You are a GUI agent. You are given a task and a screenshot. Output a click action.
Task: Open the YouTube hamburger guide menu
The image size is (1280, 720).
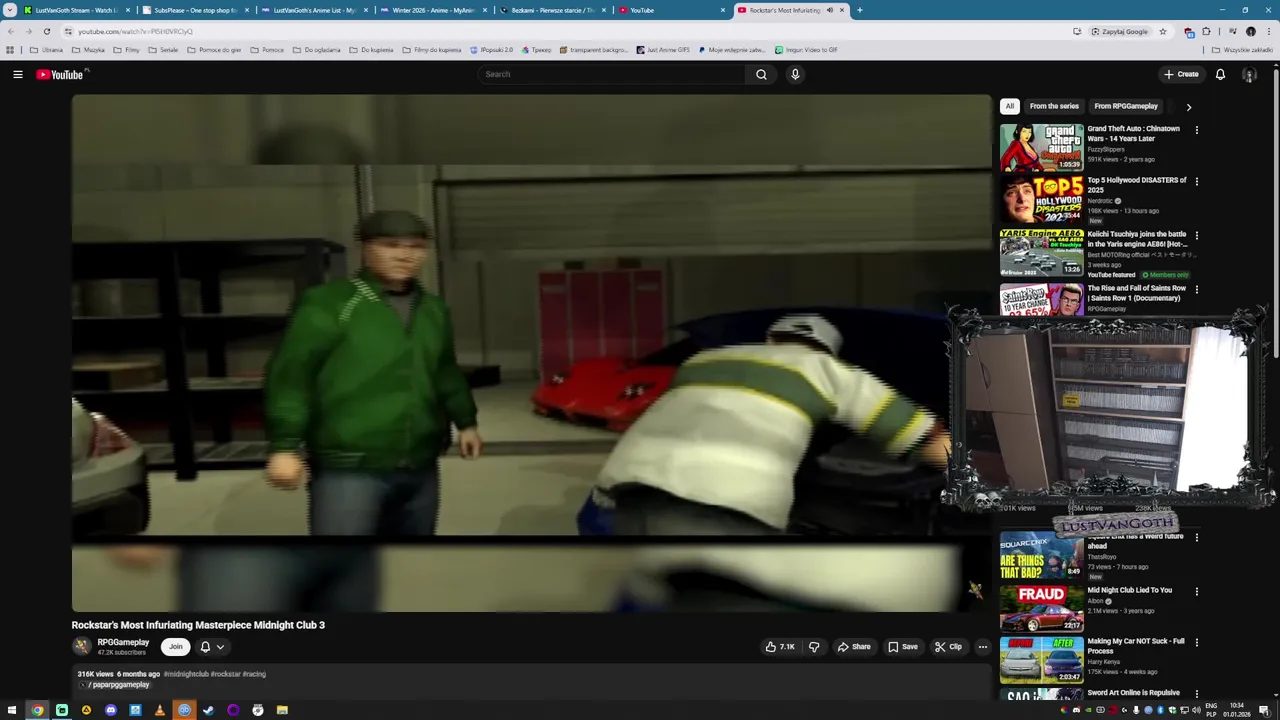click(17, 74)
